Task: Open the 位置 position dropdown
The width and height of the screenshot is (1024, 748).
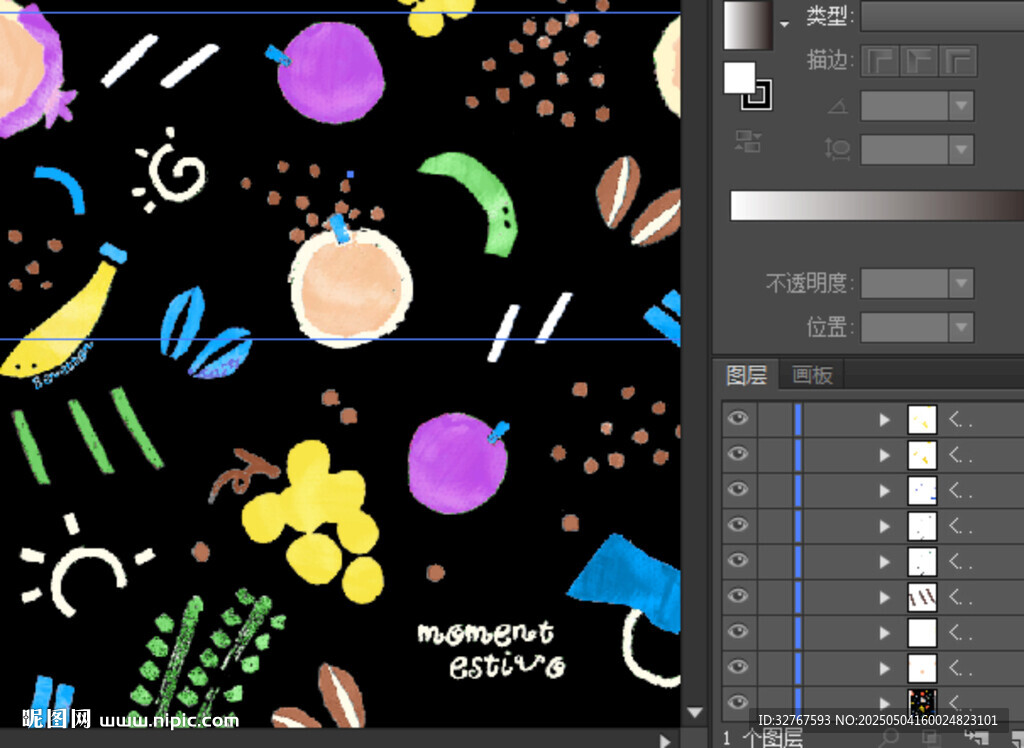Action: (961, 327)
